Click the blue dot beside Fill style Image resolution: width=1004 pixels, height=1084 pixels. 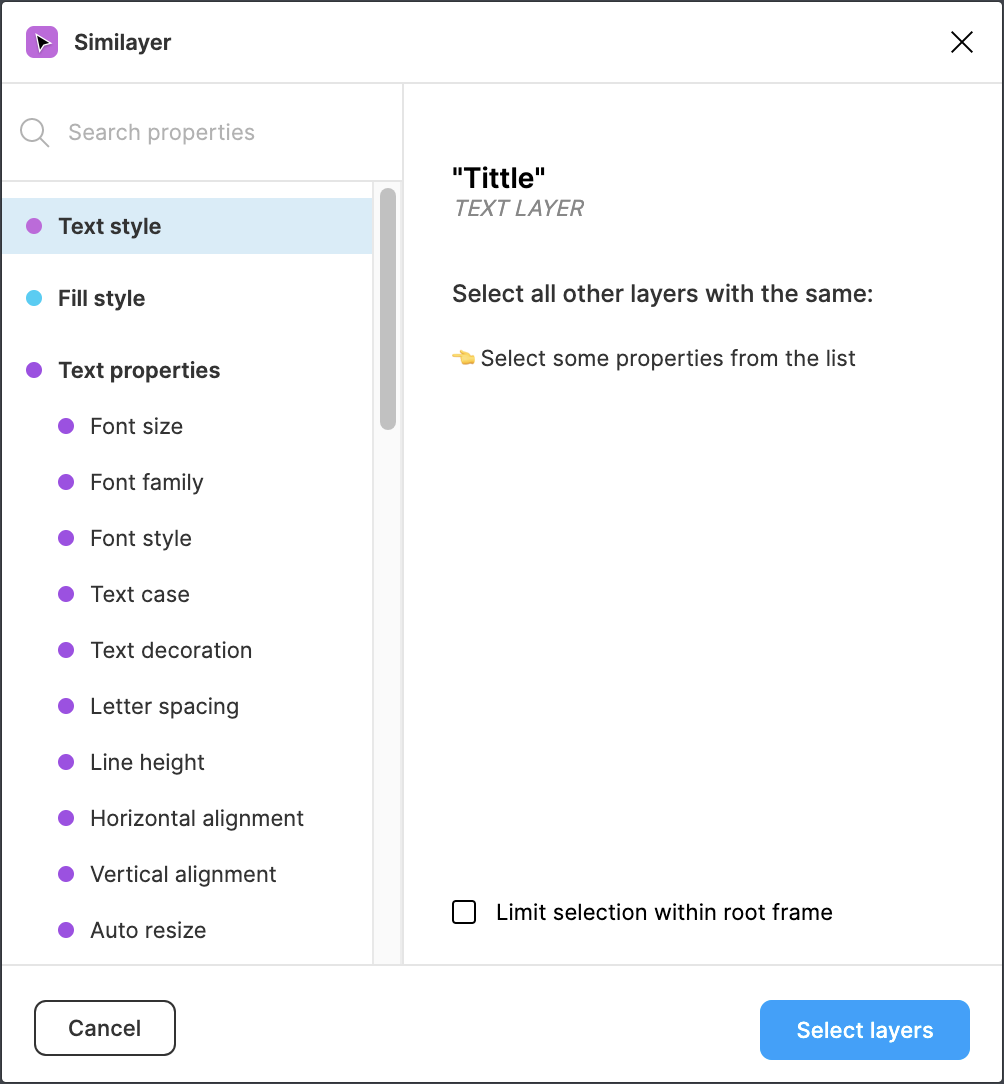click(x=34, y=298)
